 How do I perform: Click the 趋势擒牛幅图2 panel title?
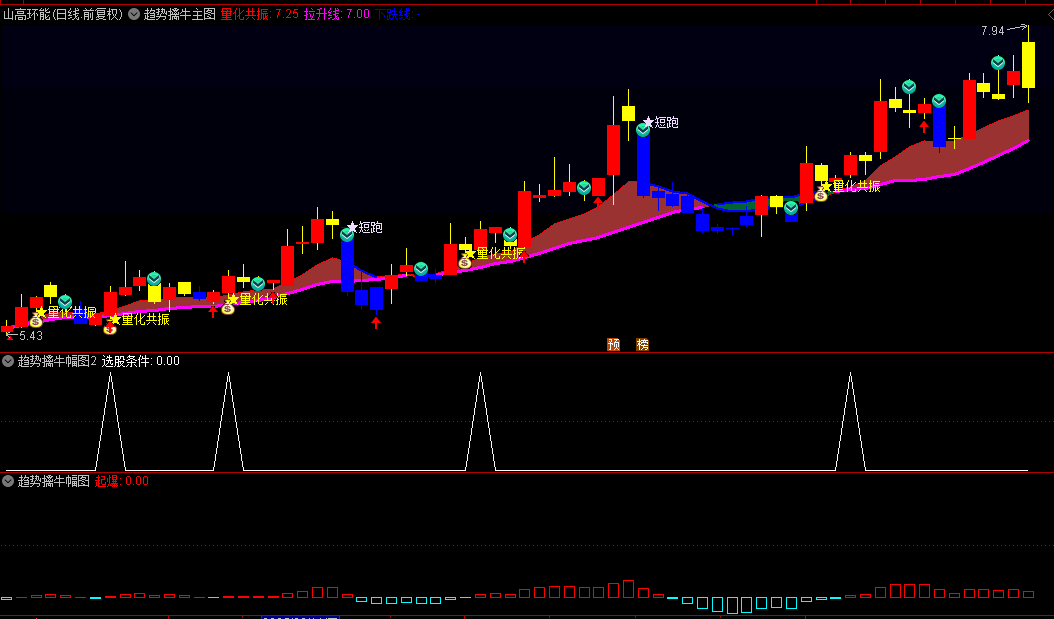[x=57, y=361]
